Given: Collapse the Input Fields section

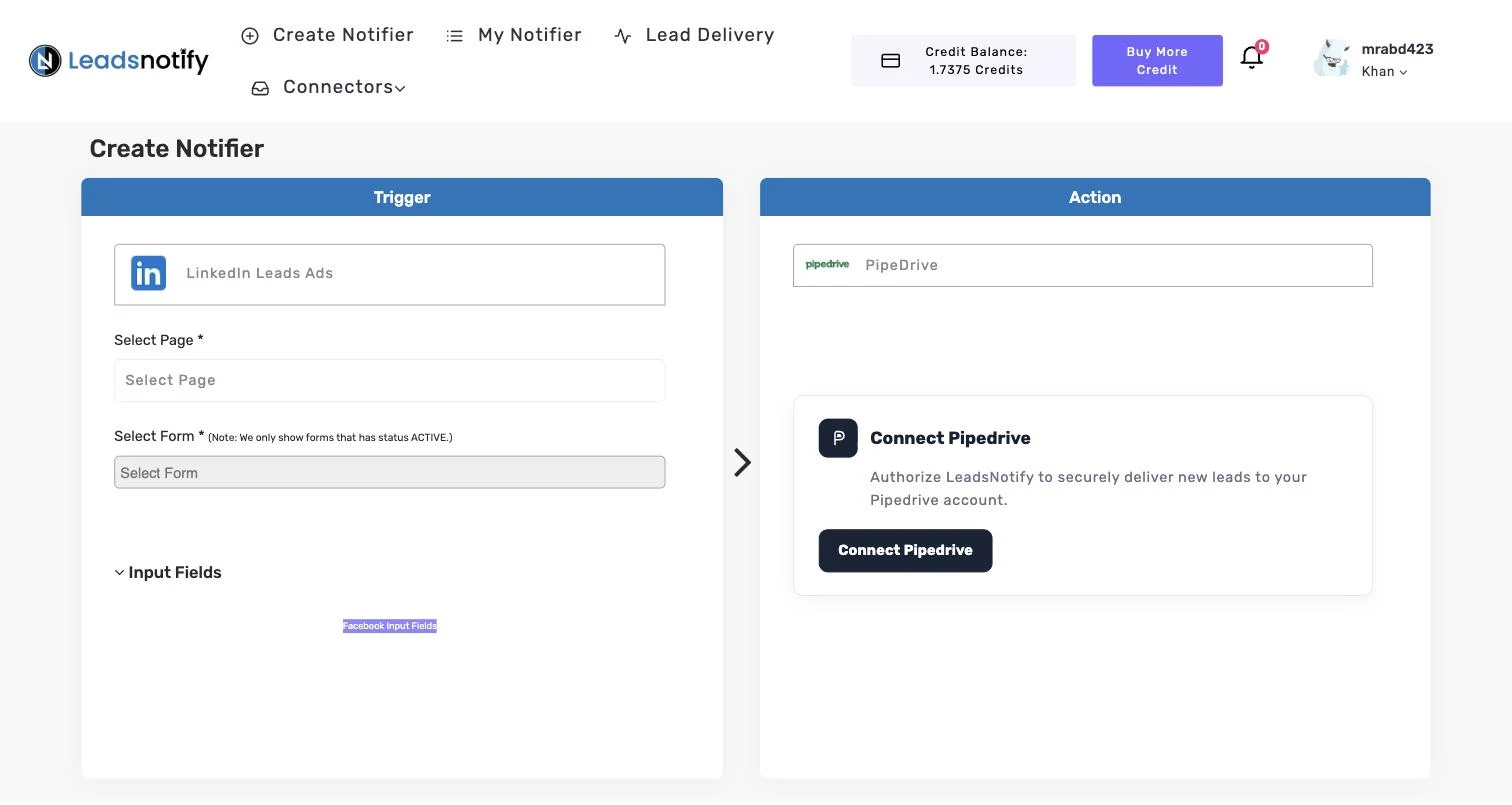Looking at the screenshot, I should click(x=168, y=573).
